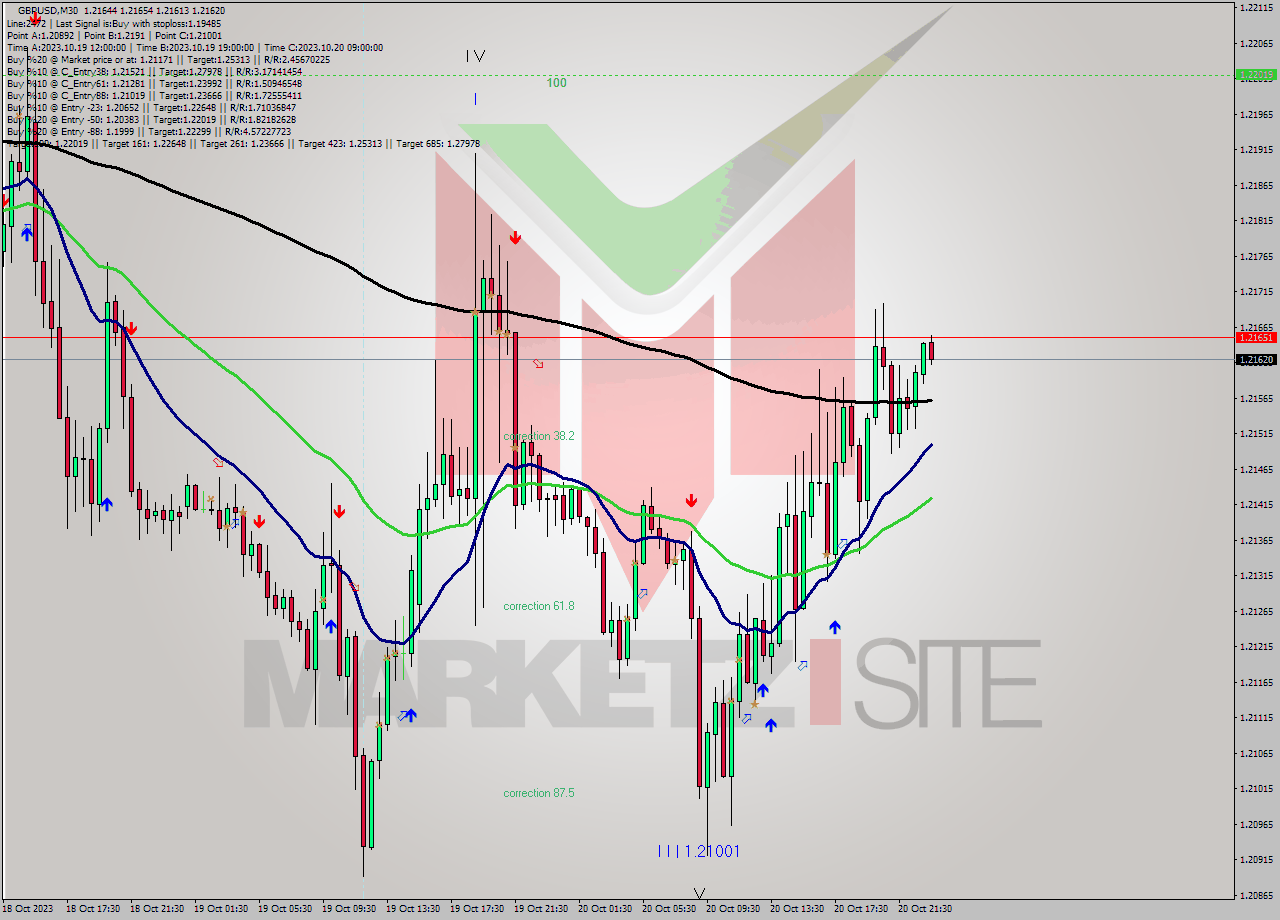Click the 1.22115 price axis label
1280x920 pixels.
tap(1257, 7)
